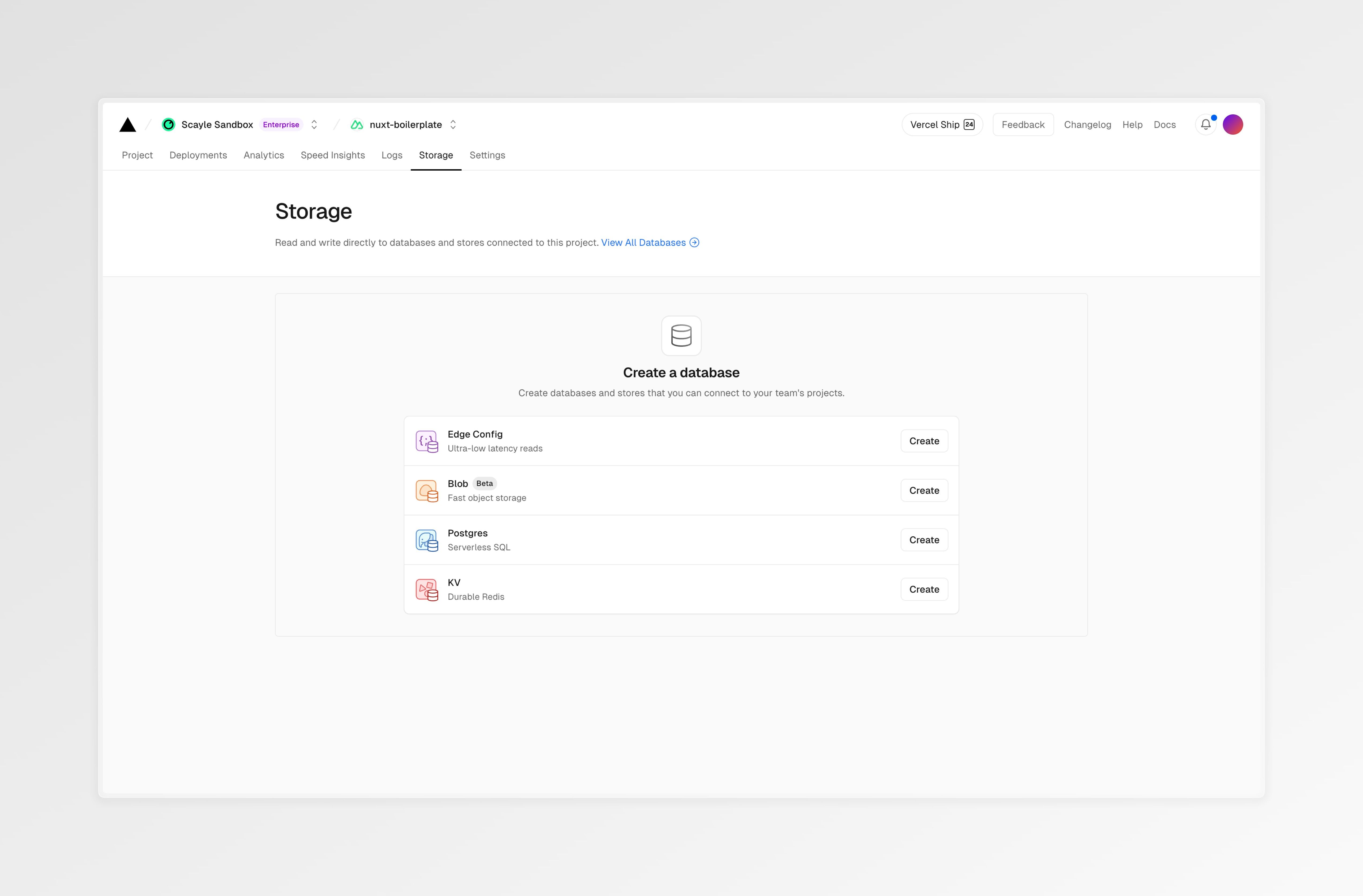Click the Blob storage icon
1363x896 pixels.
pos(427,491)
